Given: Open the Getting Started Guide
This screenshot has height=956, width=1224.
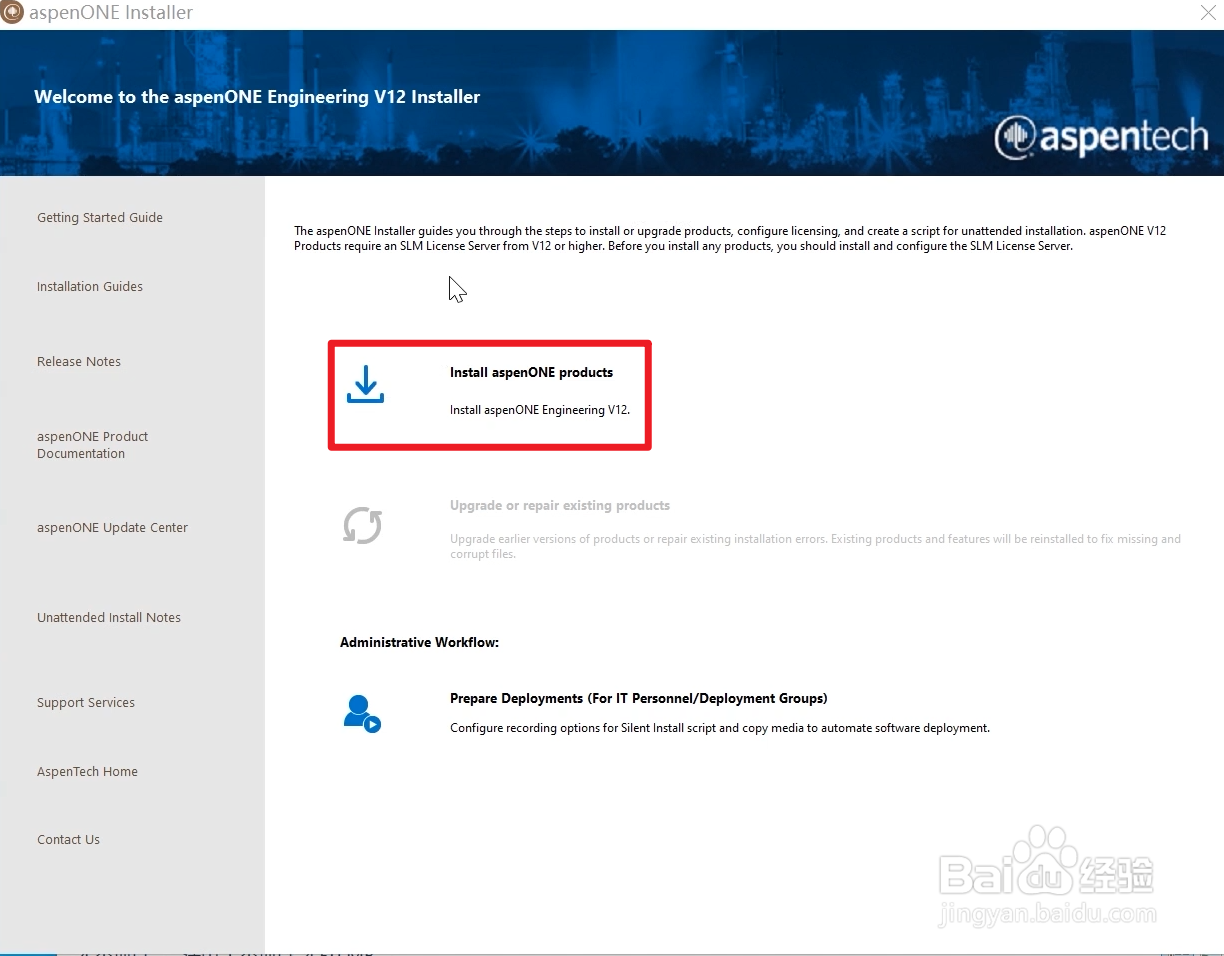Looking at the screenshot, I should coord(100,217).
